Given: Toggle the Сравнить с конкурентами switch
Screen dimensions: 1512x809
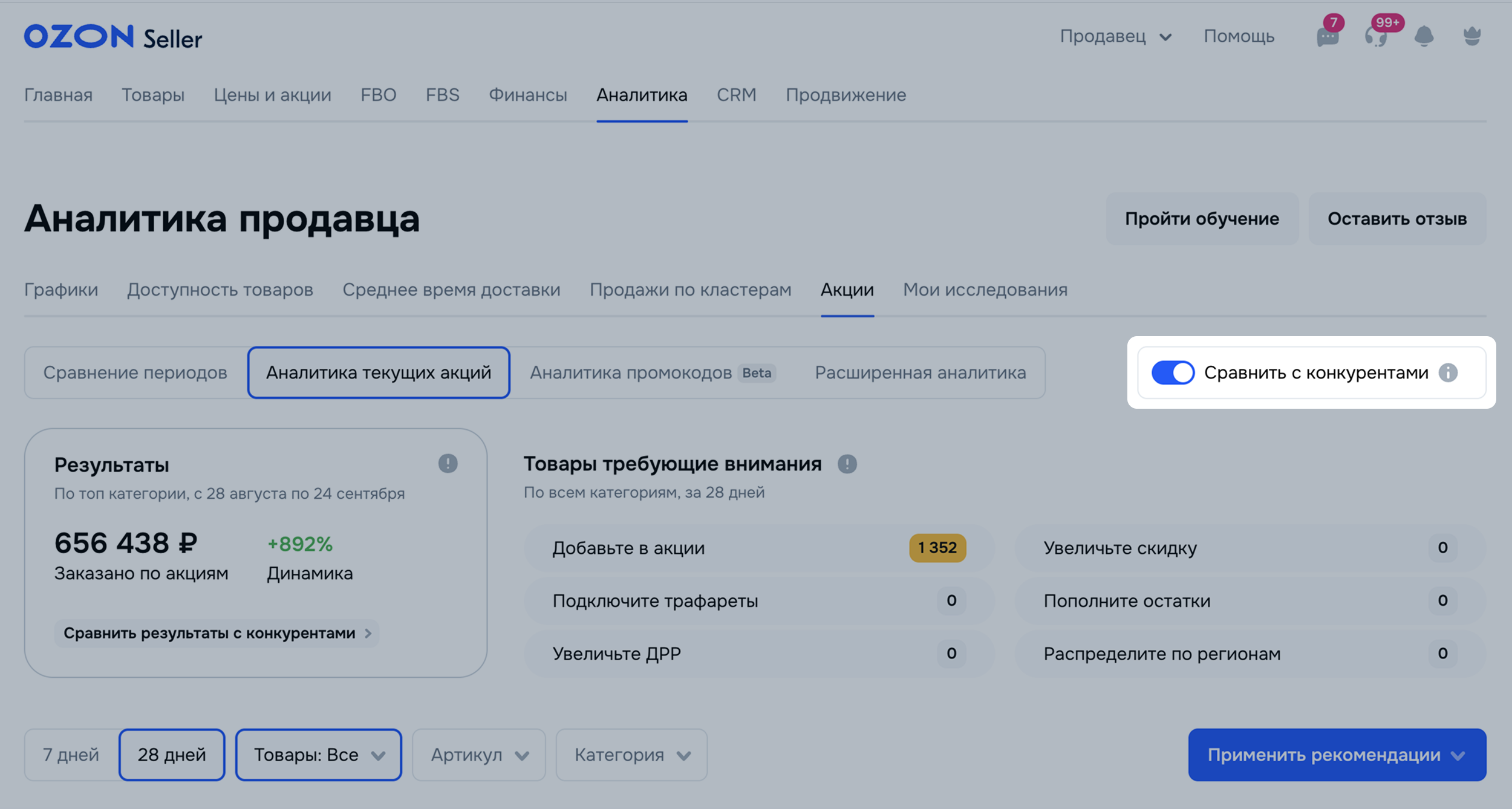Looking at the screenshot, I should [1173, 372].
